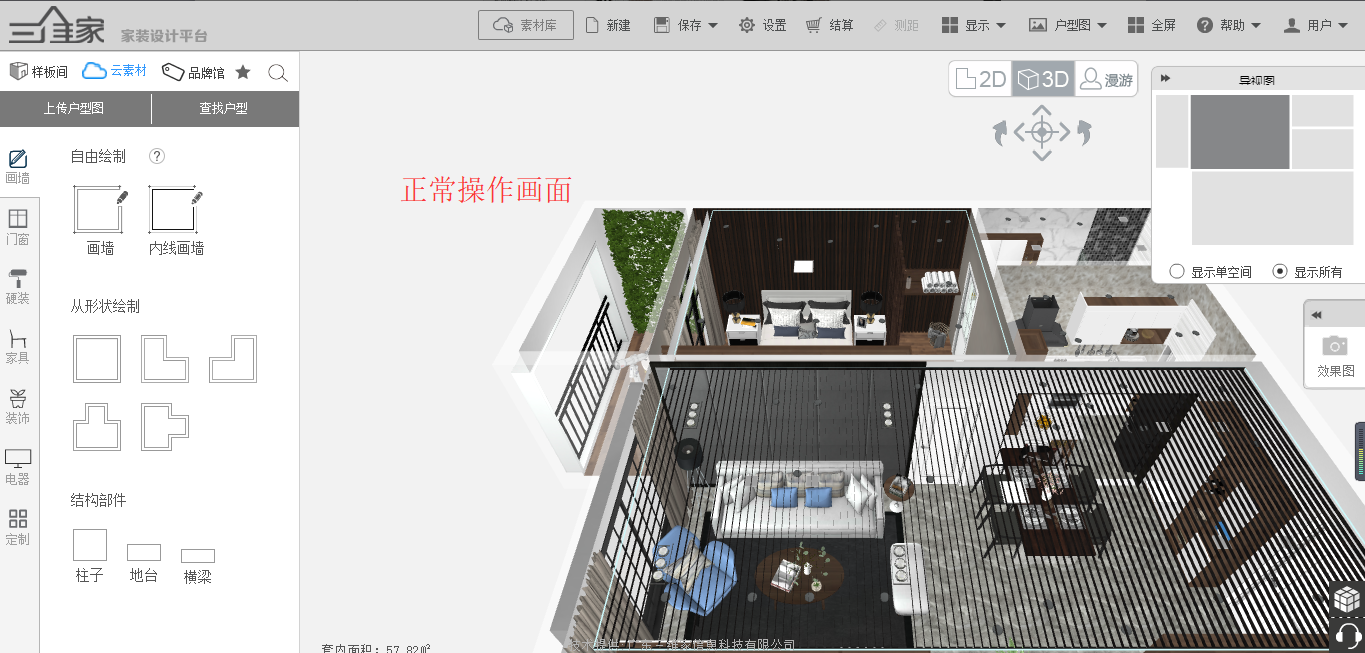Open 设置 settings gear
The width and height of the screenshot is (1365, 653).
click(762, 25)
